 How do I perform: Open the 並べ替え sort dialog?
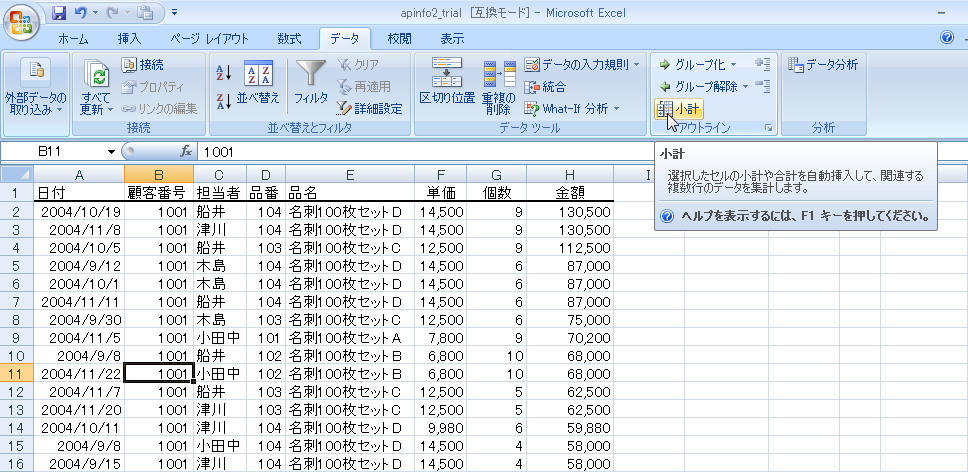pos(259,82)
